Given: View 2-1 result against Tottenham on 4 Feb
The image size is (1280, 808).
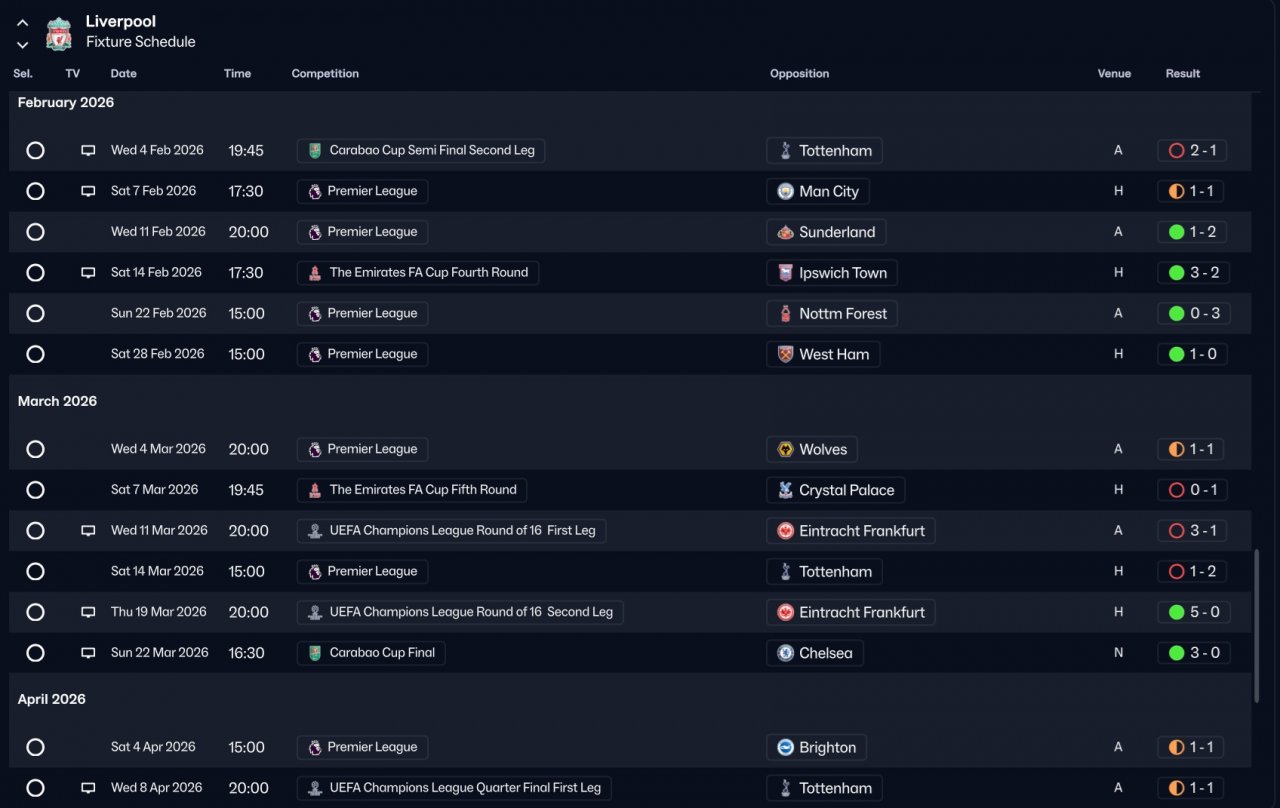Looking at the screenshot, I should point(1192,151).
